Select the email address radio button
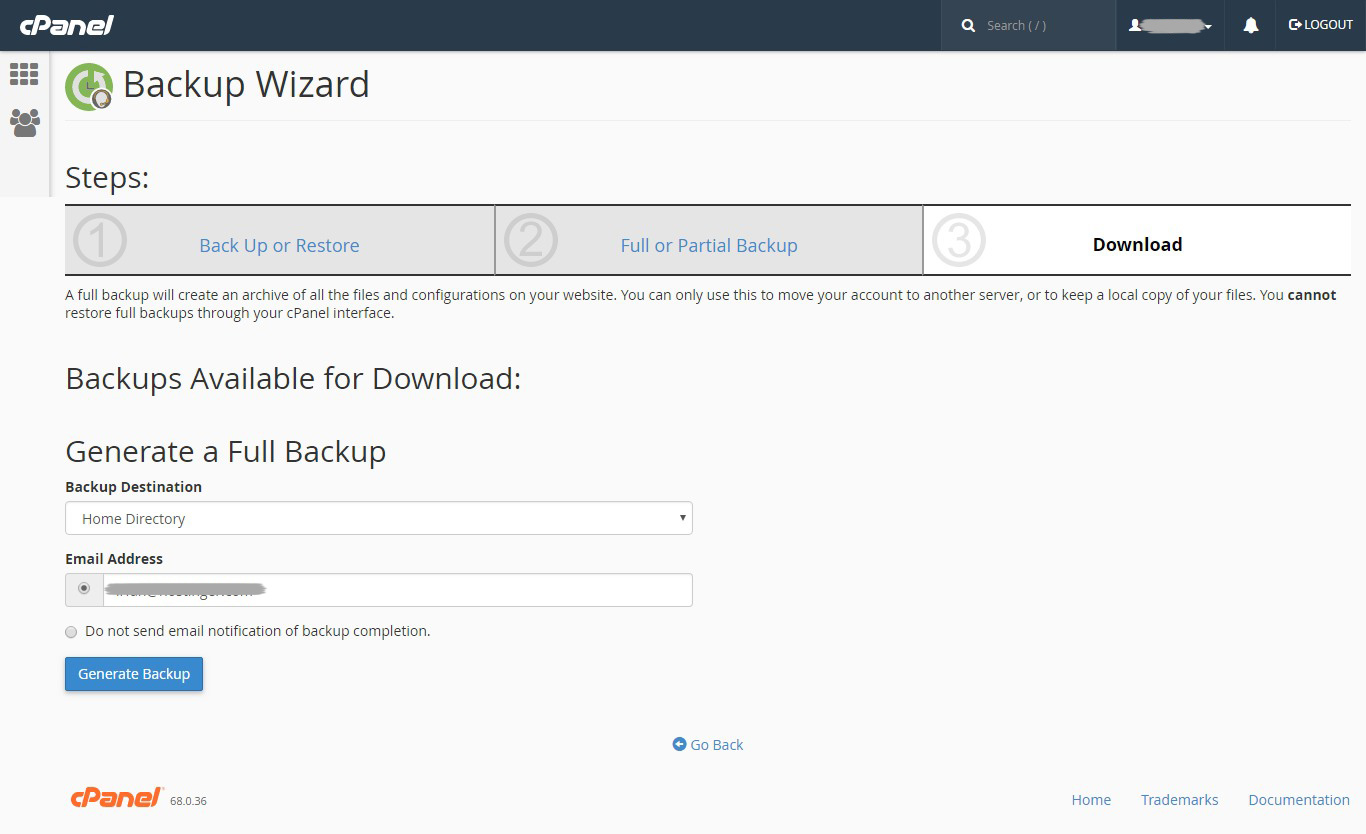The height and width of the screenshot is (834, 1366). click(84, 588)
